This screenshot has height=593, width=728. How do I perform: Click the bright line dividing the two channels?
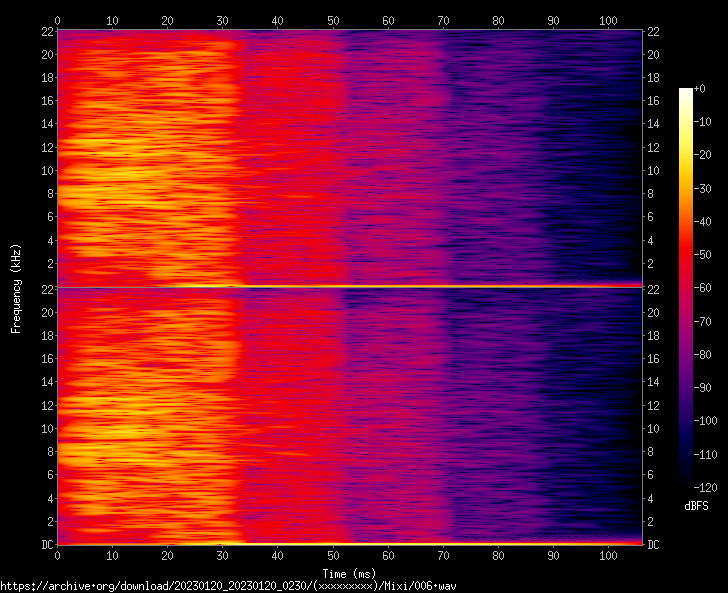point(349,287)
